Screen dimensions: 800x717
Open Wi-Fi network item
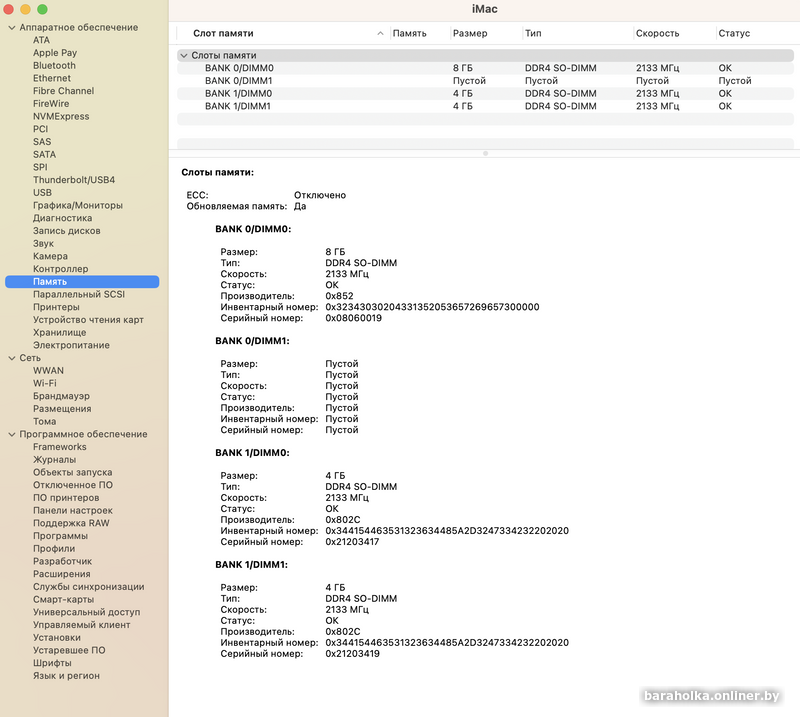click(44, 383)
